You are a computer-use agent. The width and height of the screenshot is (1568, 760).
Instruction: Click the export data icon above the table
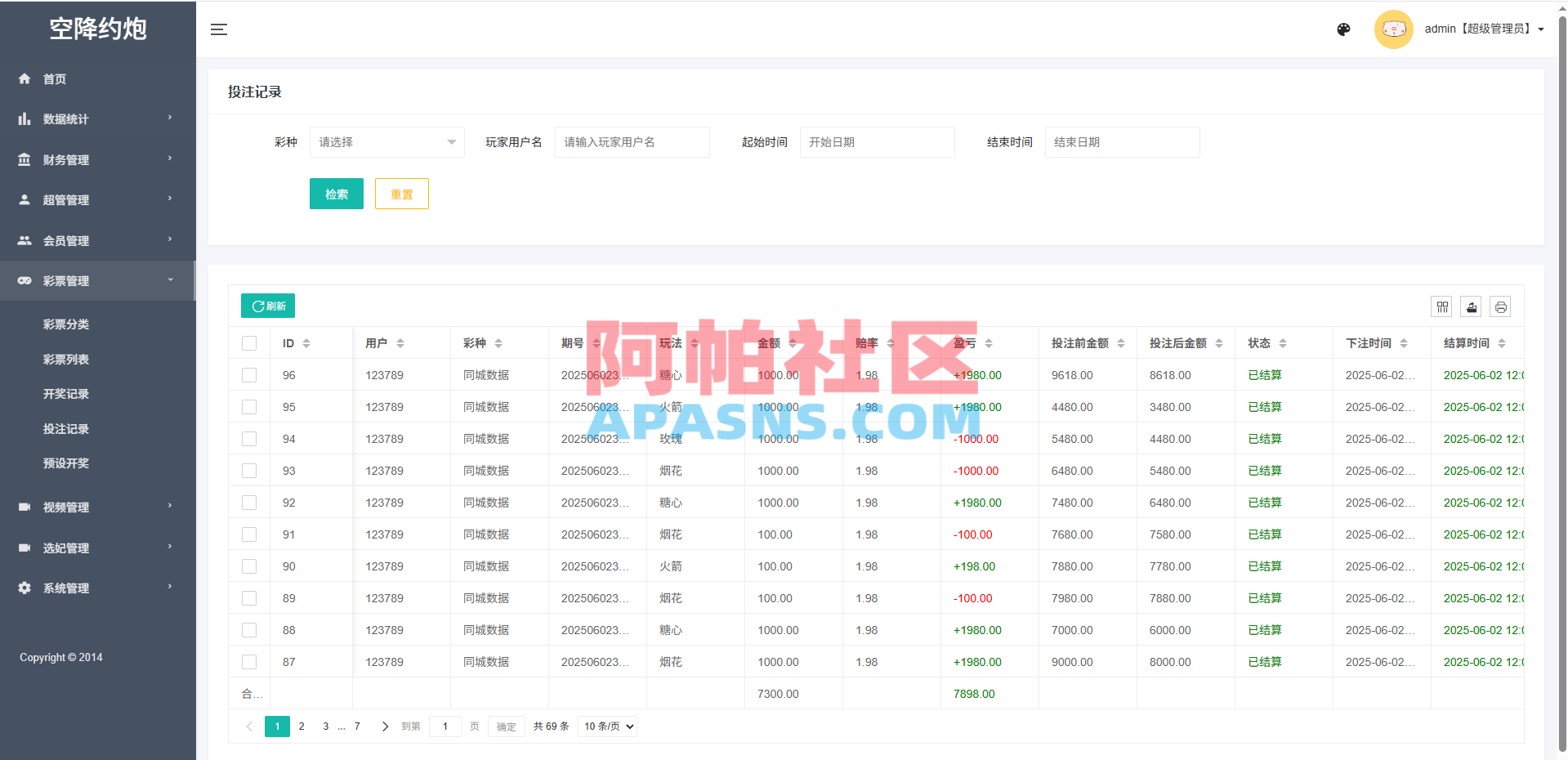pos(1471,306)
